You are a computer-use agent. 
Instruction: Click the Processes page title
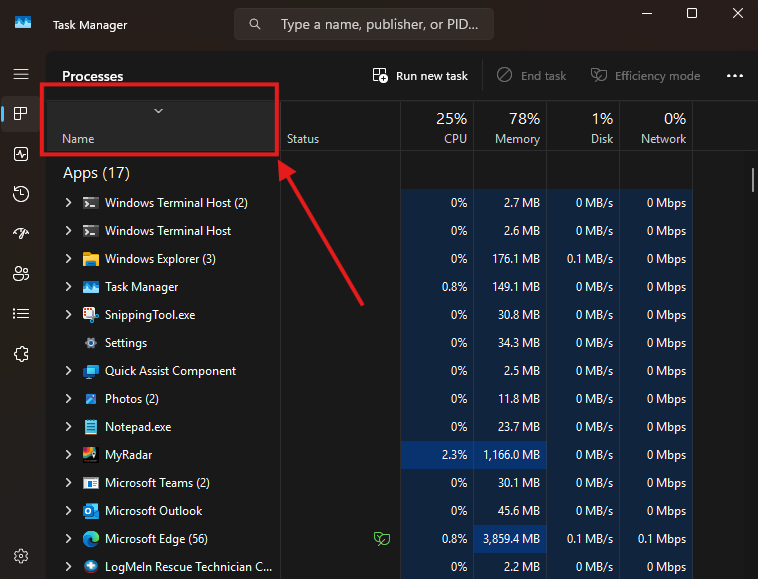pos(92,76)
